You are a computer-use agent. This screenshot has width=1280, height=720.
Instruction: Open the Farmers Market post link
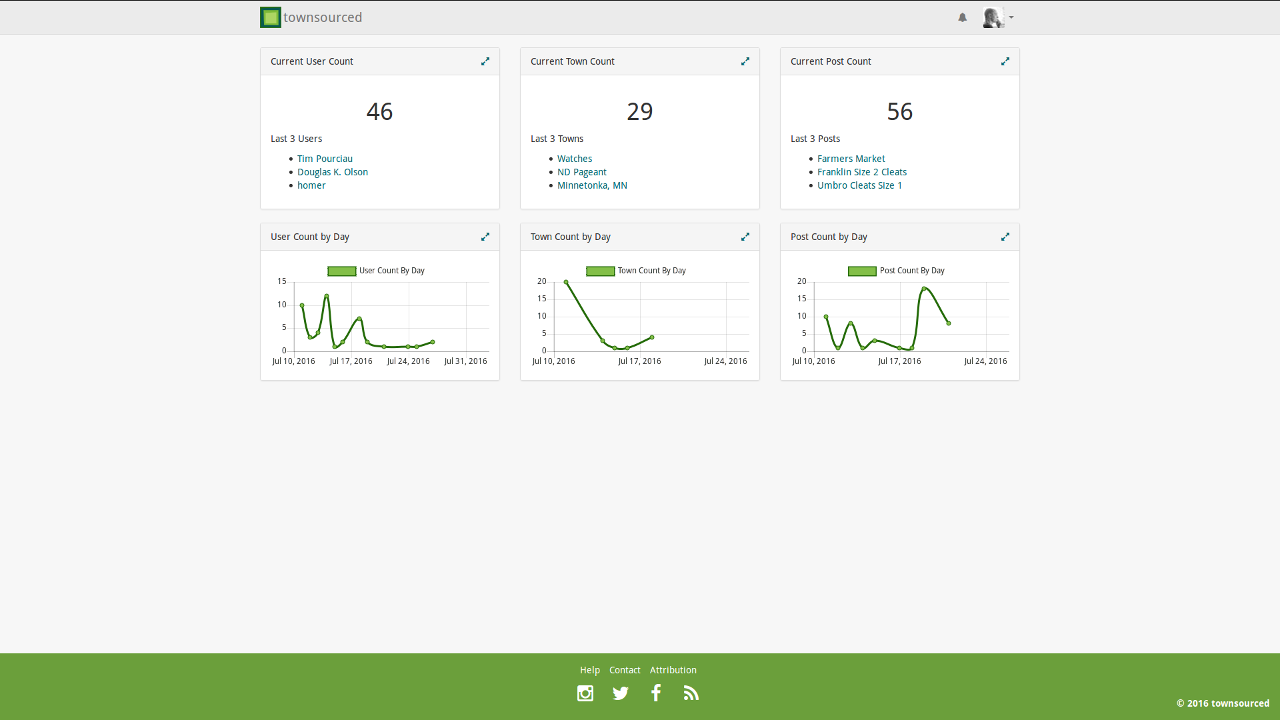tap(851, 159)
